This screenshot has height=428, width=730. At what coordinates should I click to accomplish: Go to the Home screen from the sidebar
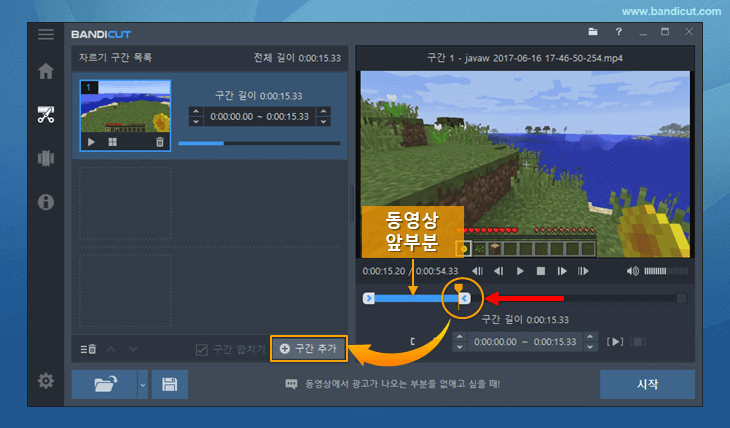tap(46, 71)
